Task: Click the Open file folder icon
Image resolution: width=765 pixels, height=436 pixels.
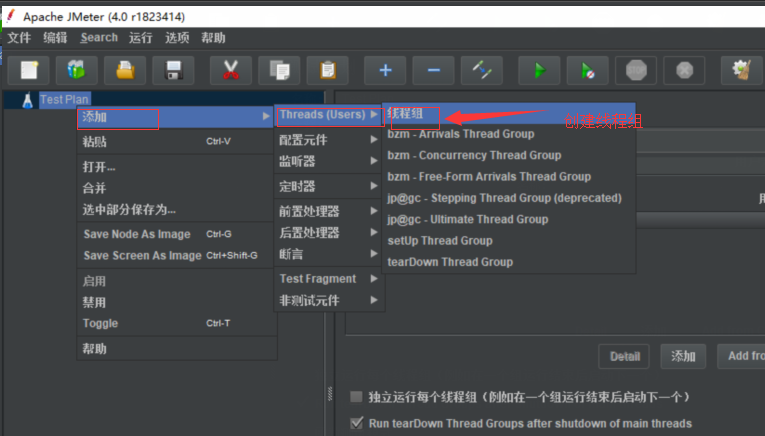Action: 125,70
